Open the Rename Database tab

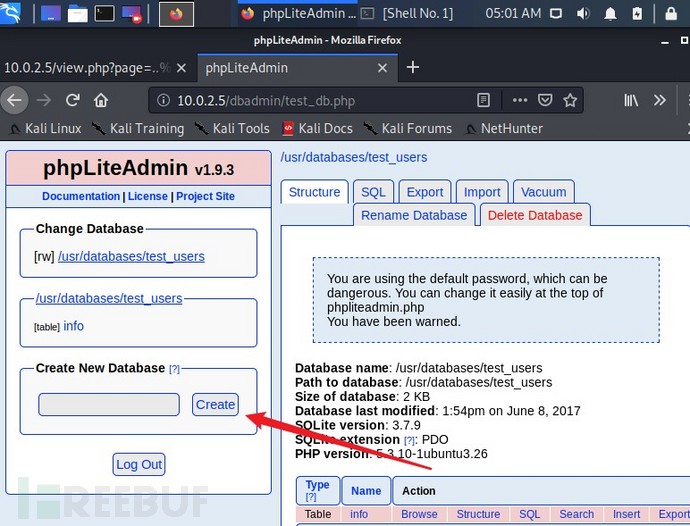coord(414,215)
